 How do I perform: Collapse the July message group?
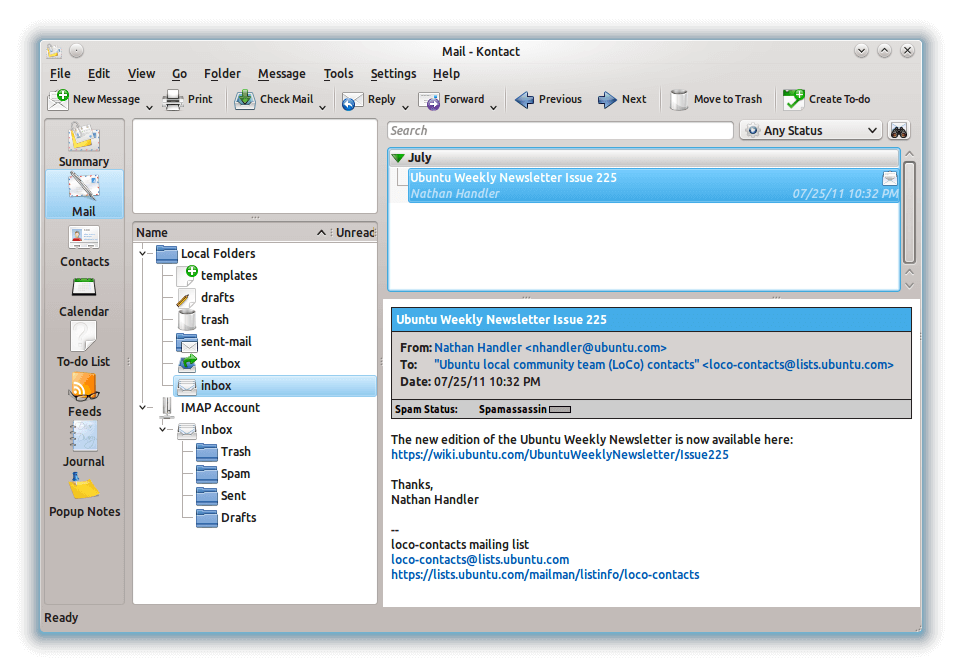[398, 157]
